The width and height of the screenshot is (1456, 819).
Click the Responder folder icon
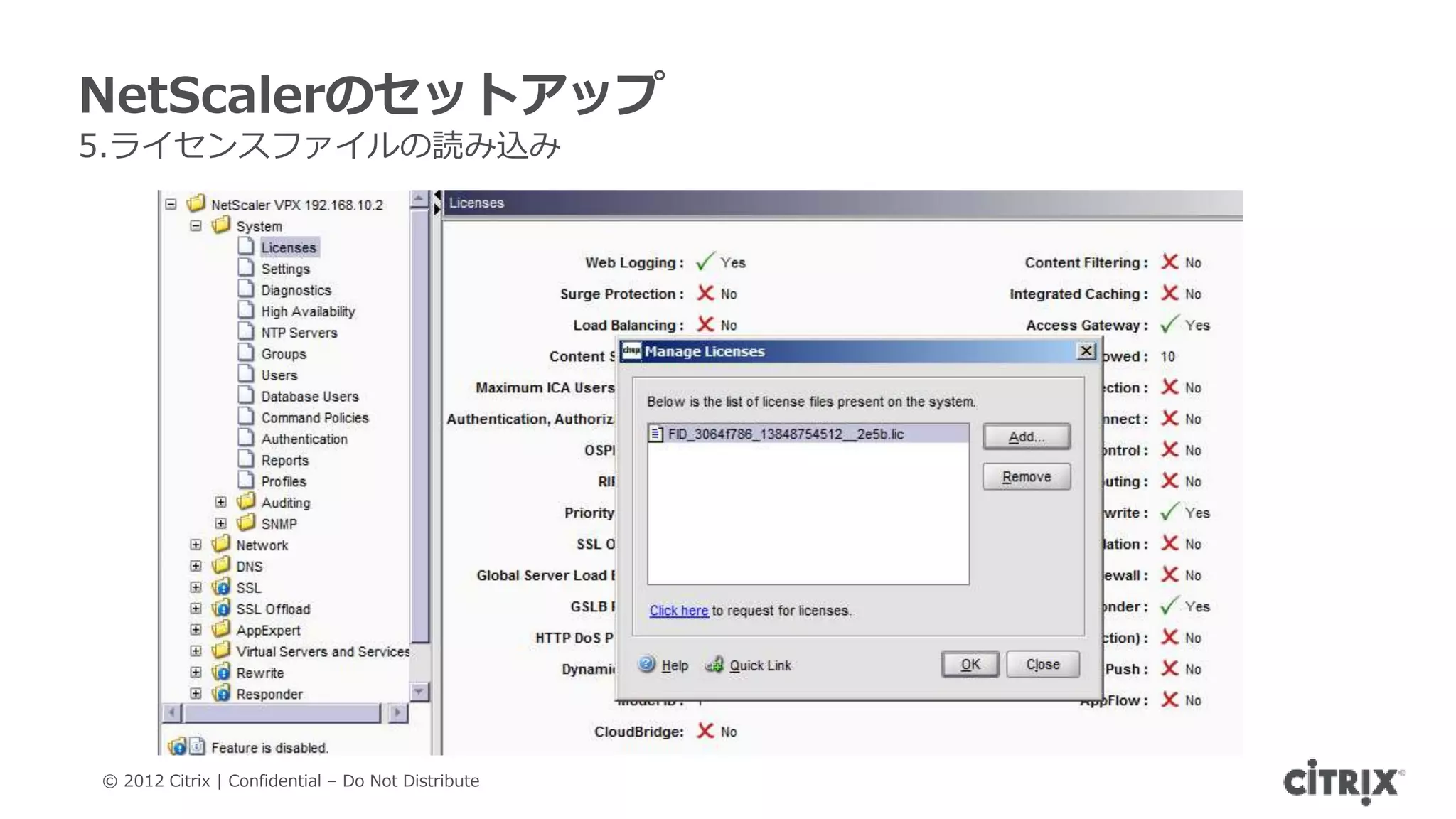pyautogui.click(x=222, y=693)
